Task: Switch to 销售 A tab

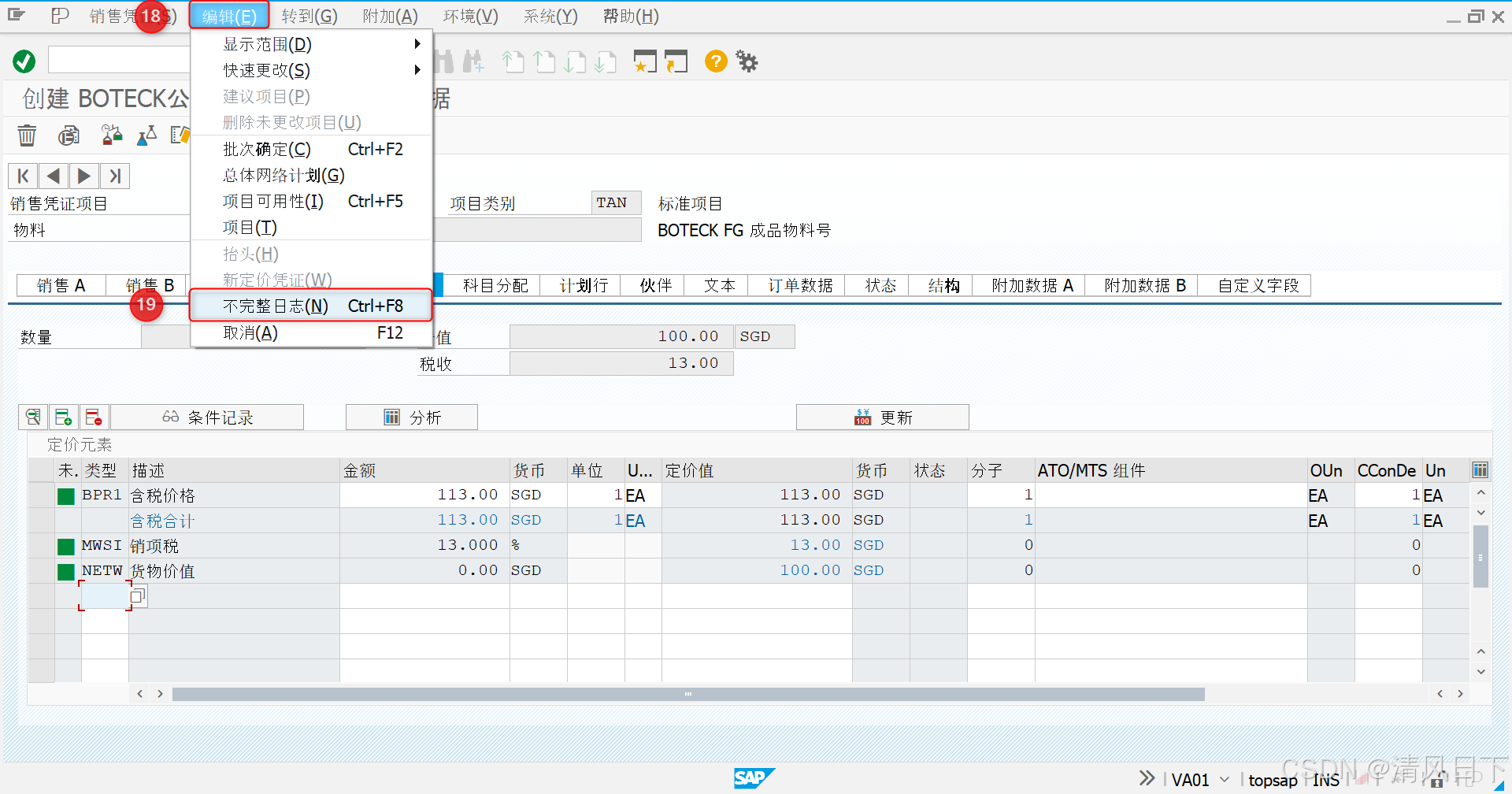Action: pos(61,285)
